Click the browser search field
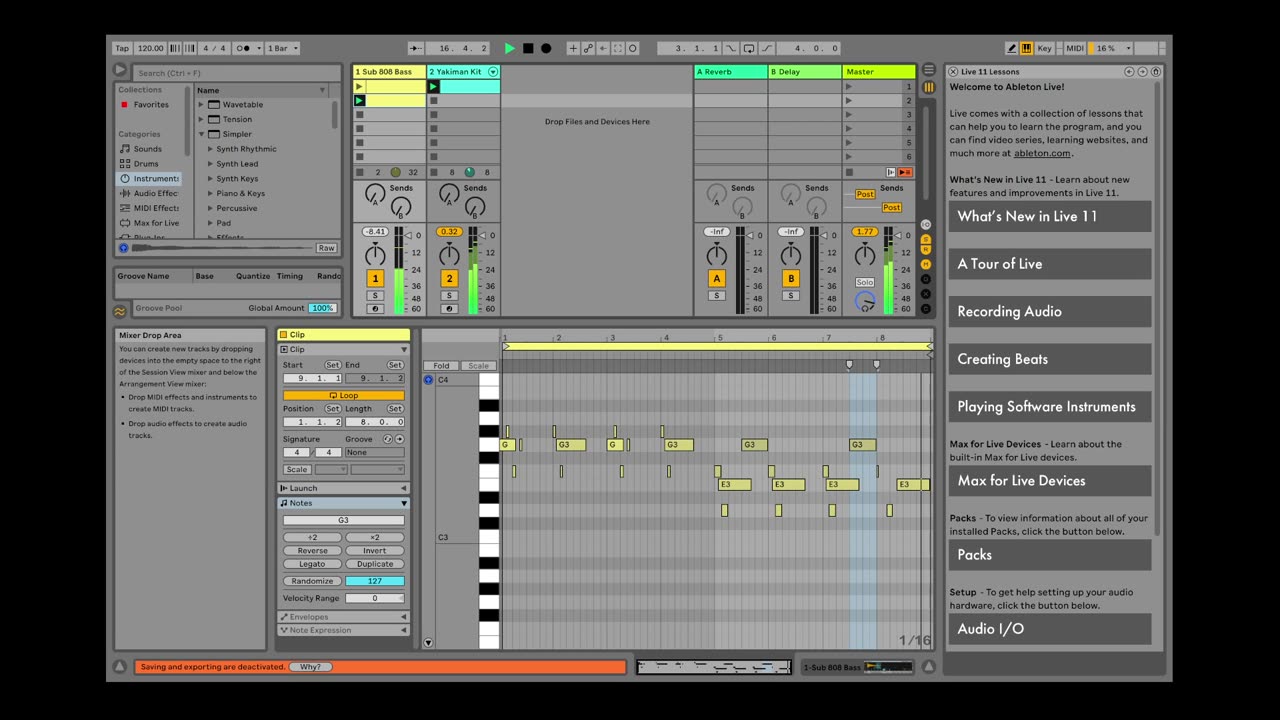This screenshot has height=720, width=1280. (235, 73)
